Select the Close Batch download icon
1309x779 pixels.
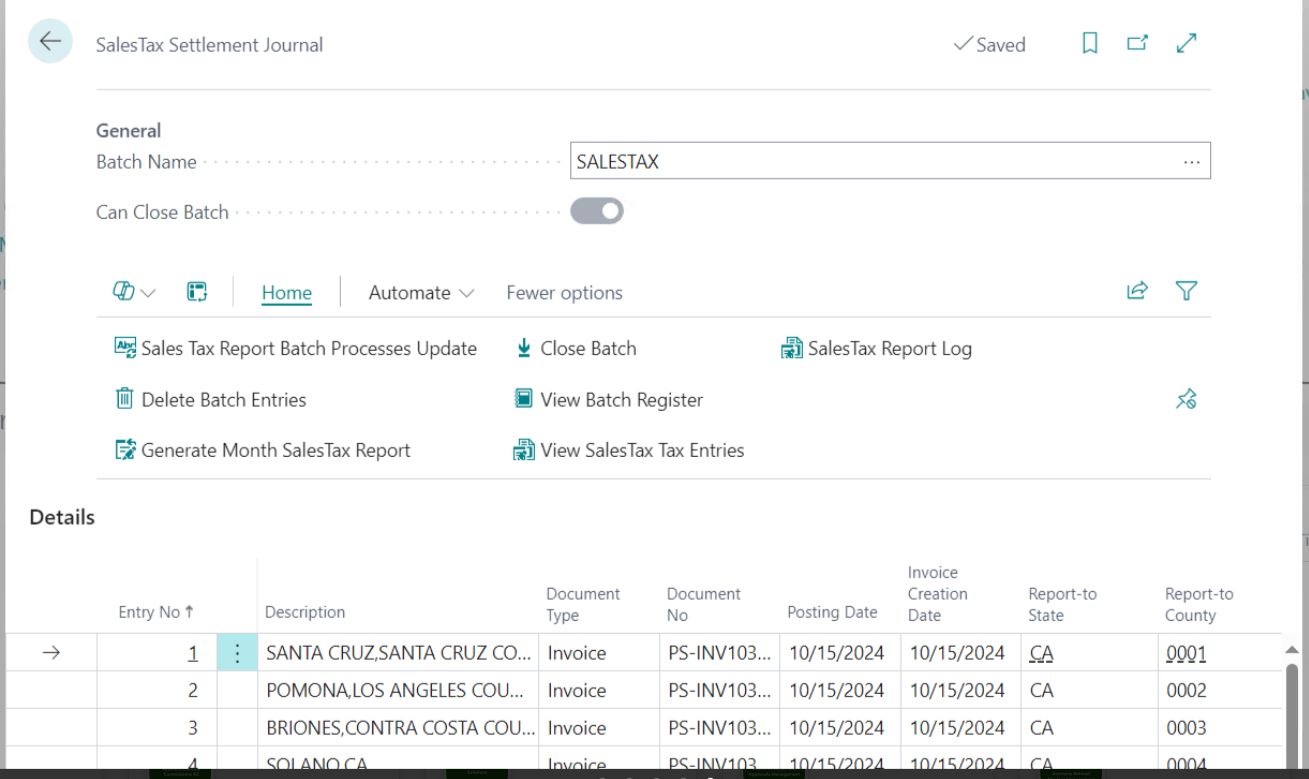pos(523,348)
